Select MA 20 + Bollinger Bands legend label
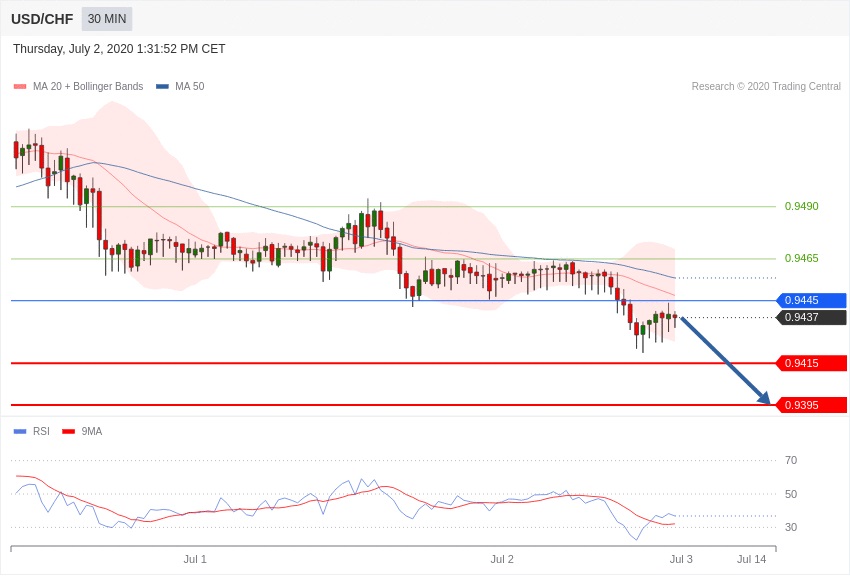This screenshot has width=850, height=576. point(88,86)
